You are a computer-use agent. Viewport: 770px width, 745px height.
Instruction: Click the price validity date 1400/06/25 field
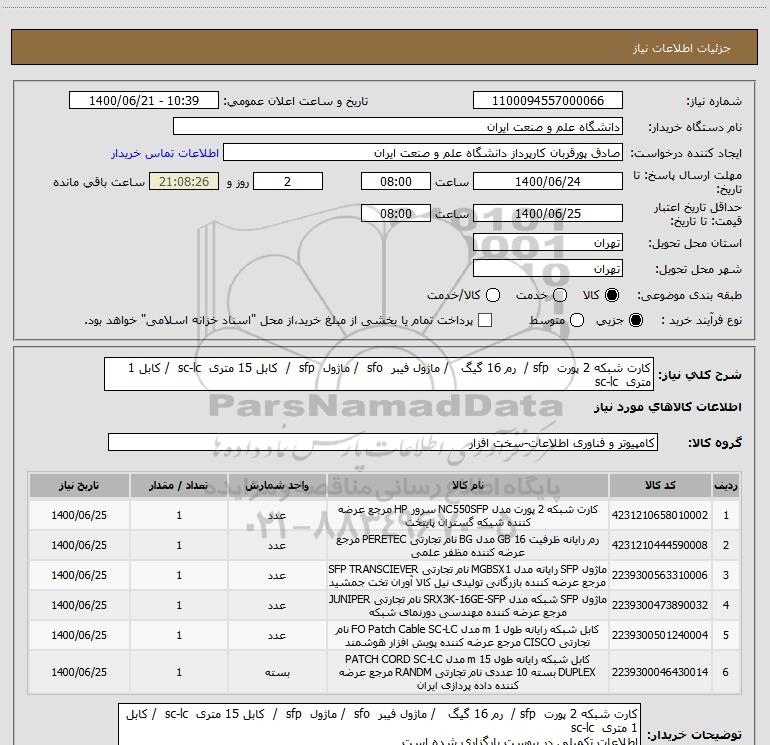548,213
